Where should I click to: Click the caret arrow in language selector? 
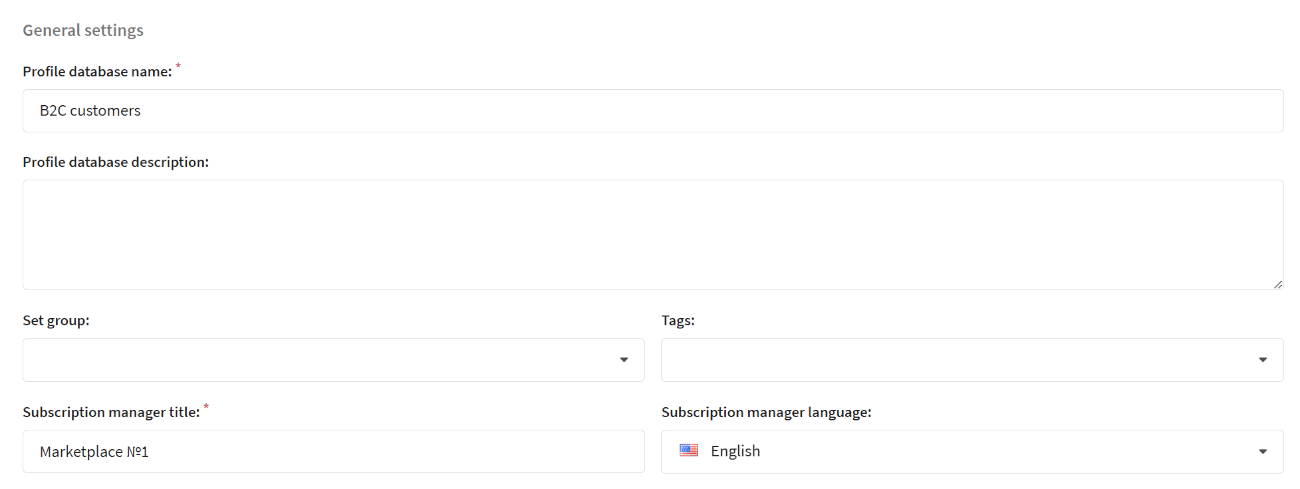click(1263, 452)
